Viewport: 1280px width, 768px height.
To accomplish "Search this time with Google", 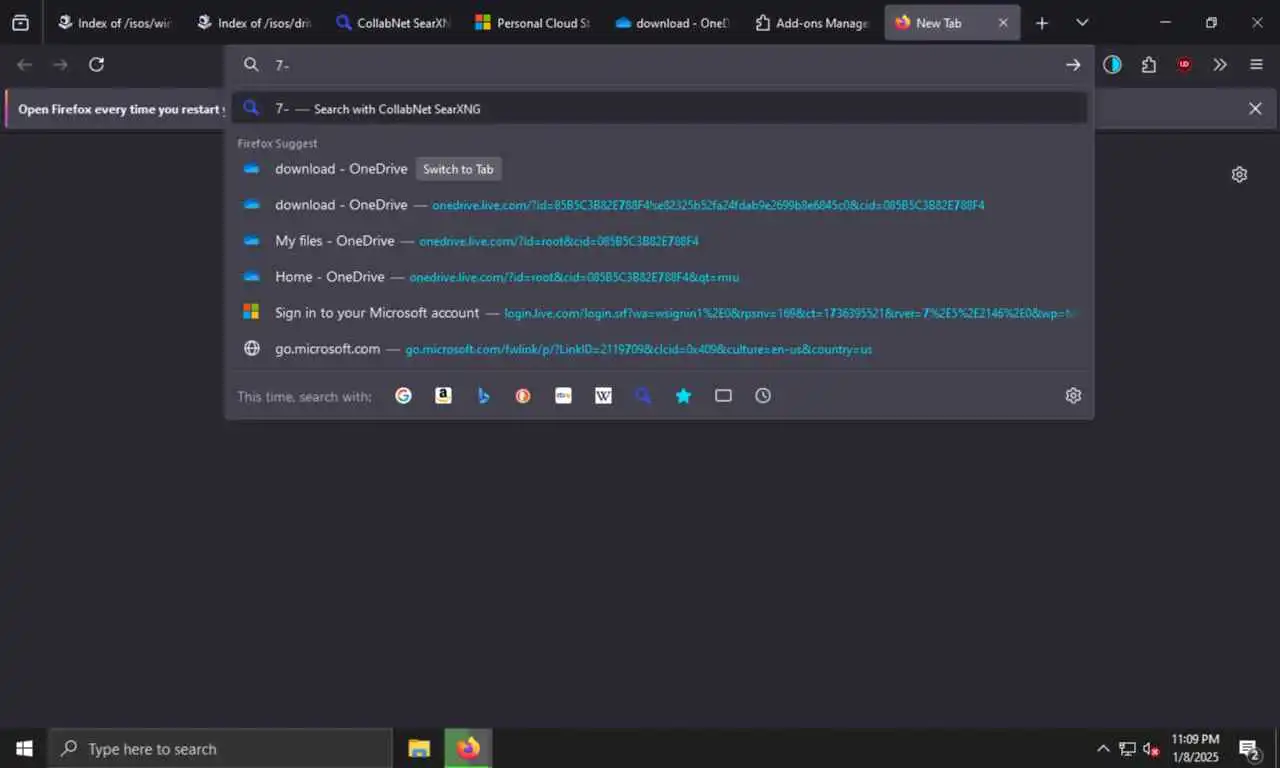I will tap(403, 396).
